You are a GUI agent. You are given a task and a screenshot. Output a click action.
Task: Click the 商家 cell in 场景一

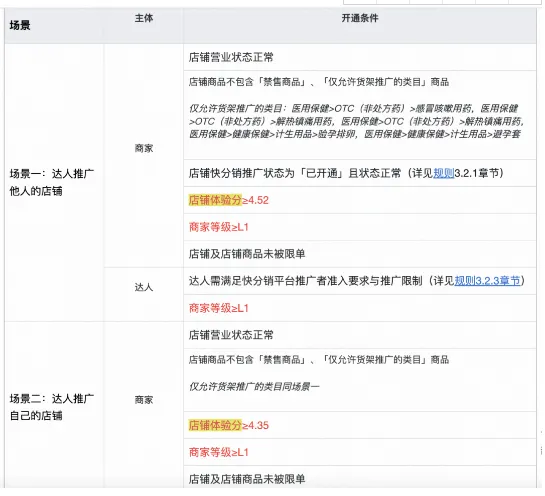144,148
